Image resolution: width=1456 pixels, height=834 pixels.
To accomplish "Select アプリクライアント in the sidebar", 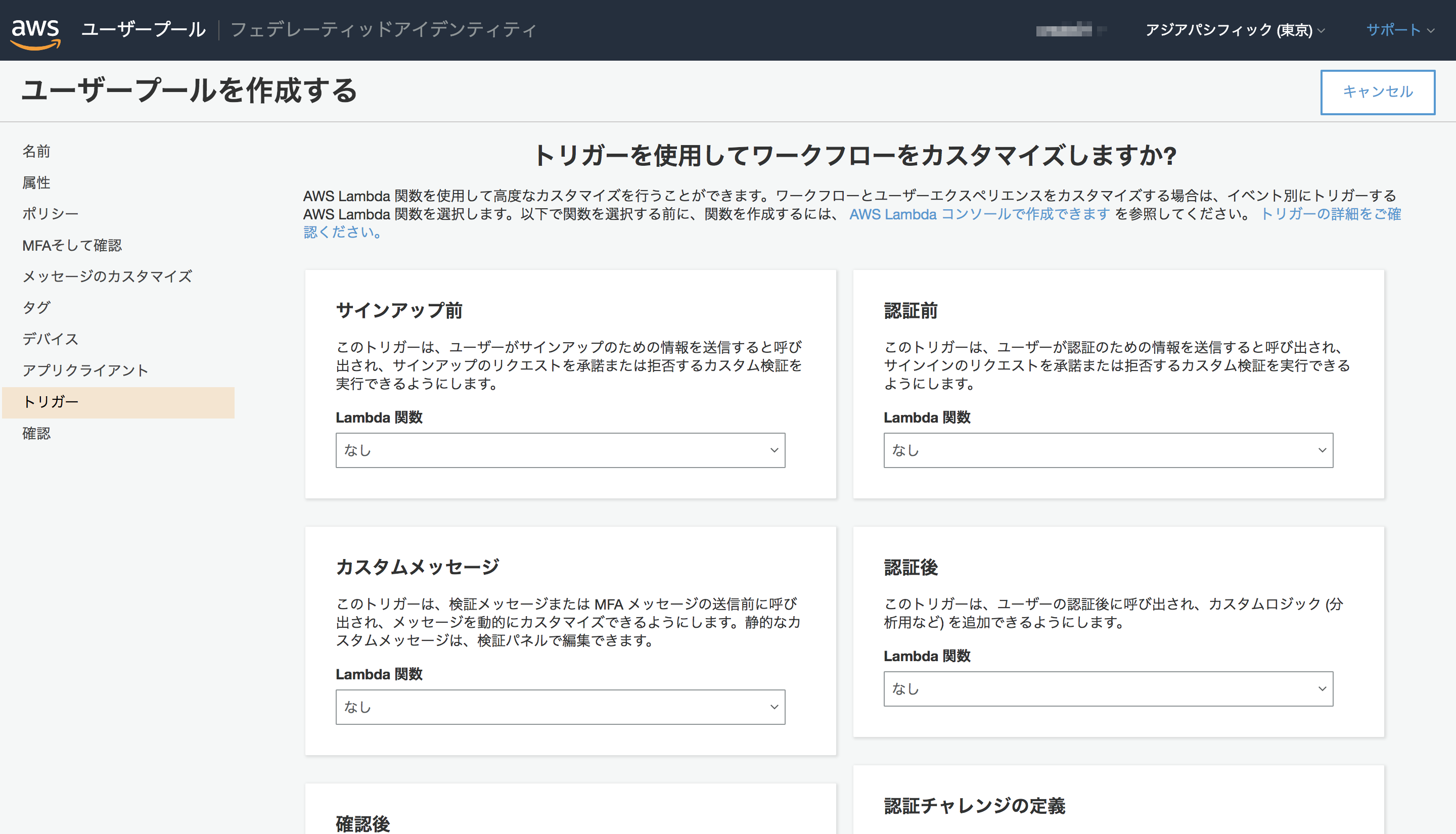I will (x=85, y=370).
